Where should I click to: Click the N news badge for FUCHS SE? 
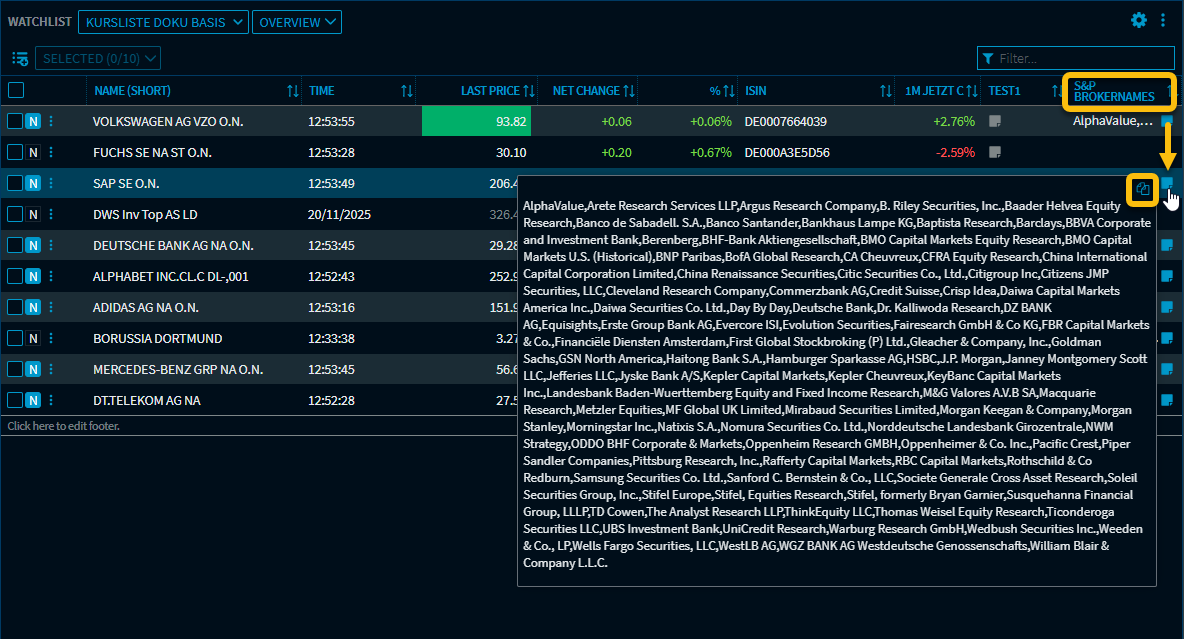click(x=33, y=153)
